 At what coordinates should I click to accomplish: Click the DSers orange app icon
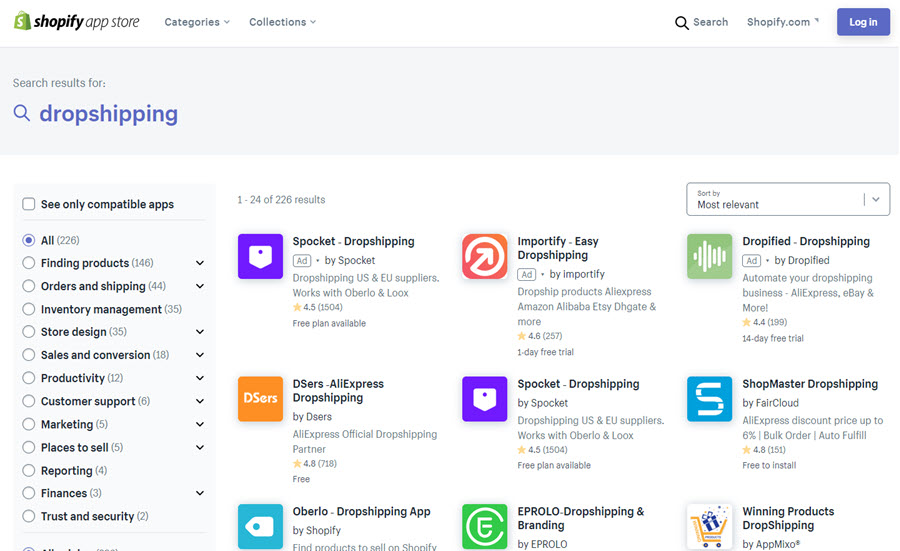pos(260,399)
